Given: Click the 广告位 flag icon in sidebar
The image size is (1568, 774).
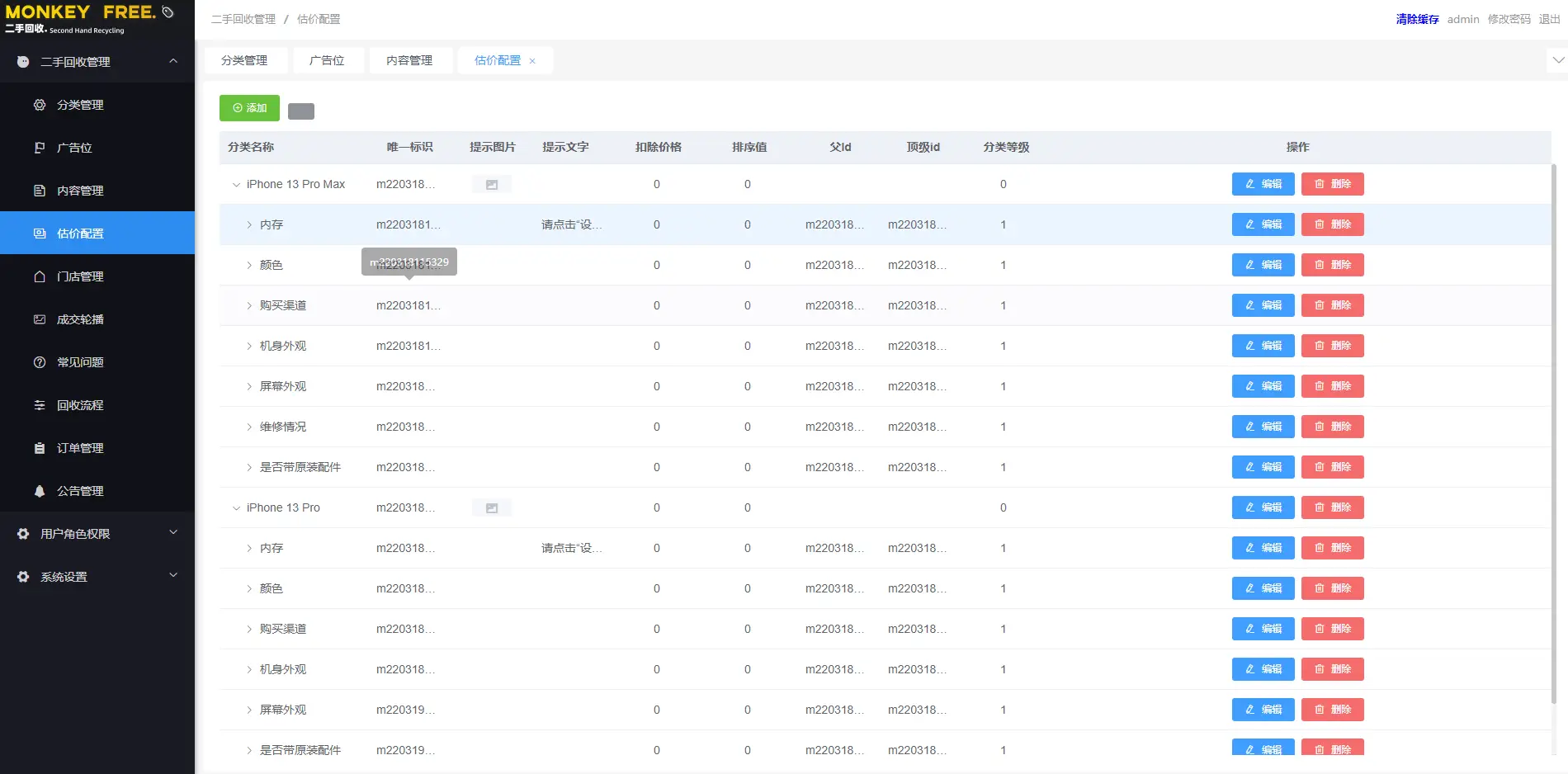Looking at the screenshot, I should coord(40,148).
